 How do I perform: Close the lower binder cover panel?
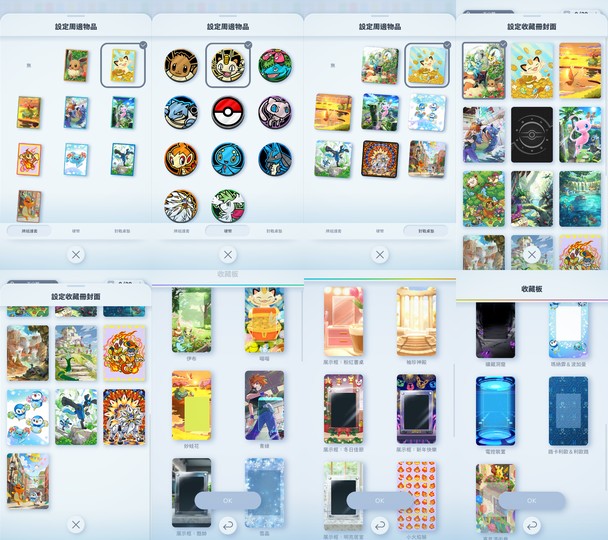pyautogui.click(x=76, y=525)
